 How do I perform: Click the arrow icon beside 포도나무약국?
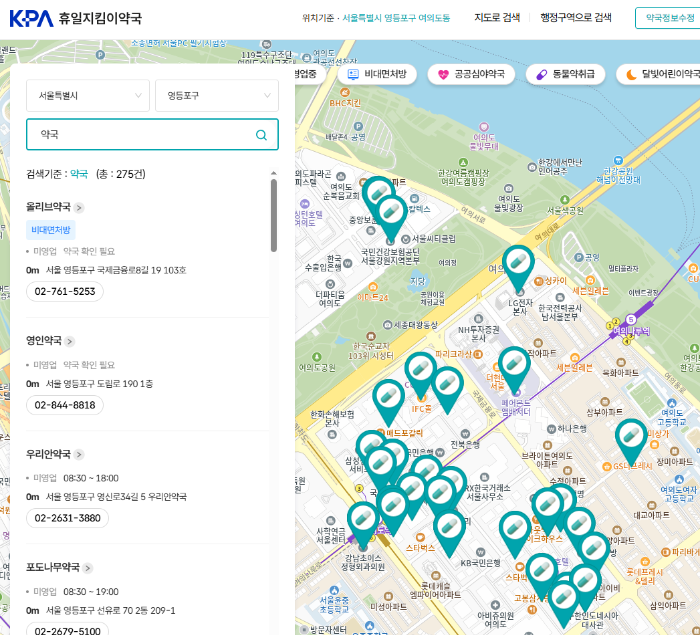[x=88, y=568]
